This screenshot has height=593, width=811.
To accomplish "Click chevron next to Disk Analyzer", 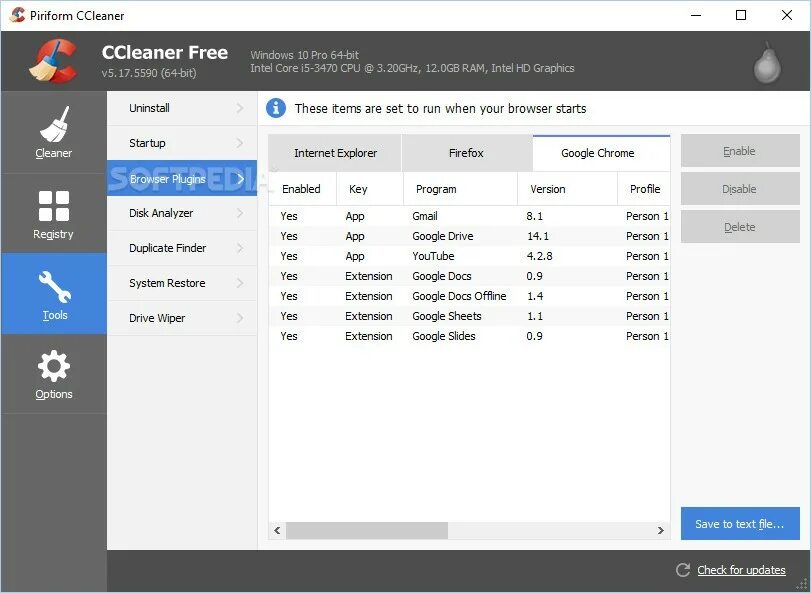I will coord(240,213).
